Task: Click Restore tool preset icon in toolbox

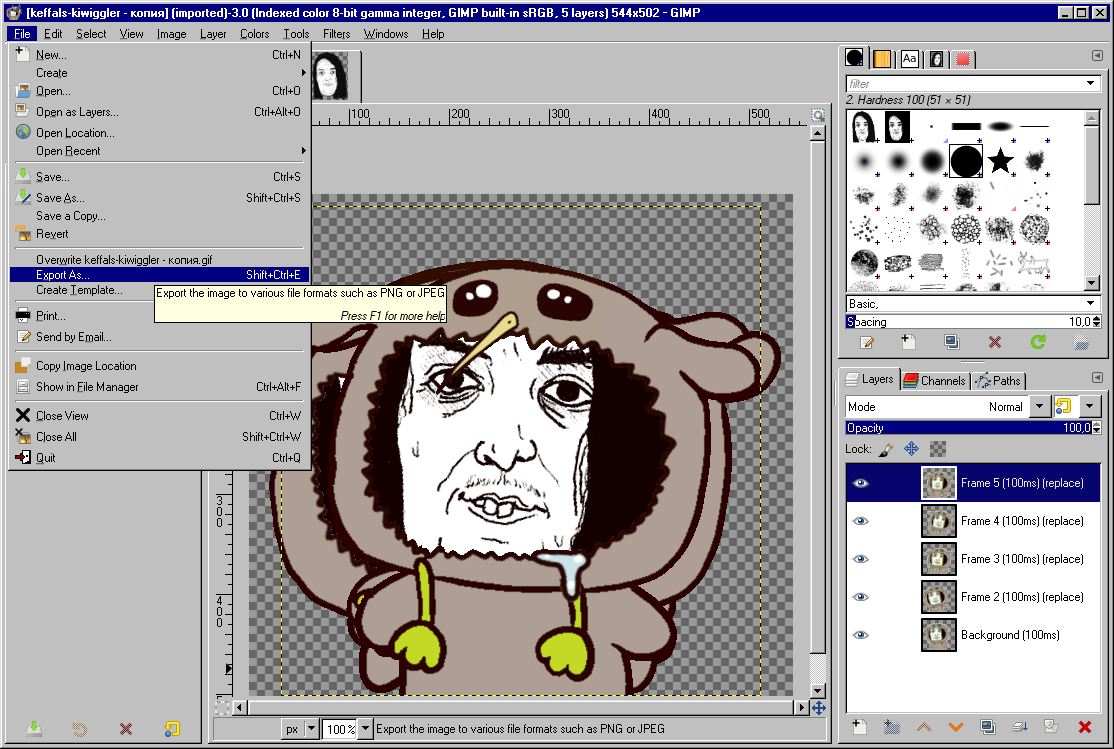Action: [80, 728]
